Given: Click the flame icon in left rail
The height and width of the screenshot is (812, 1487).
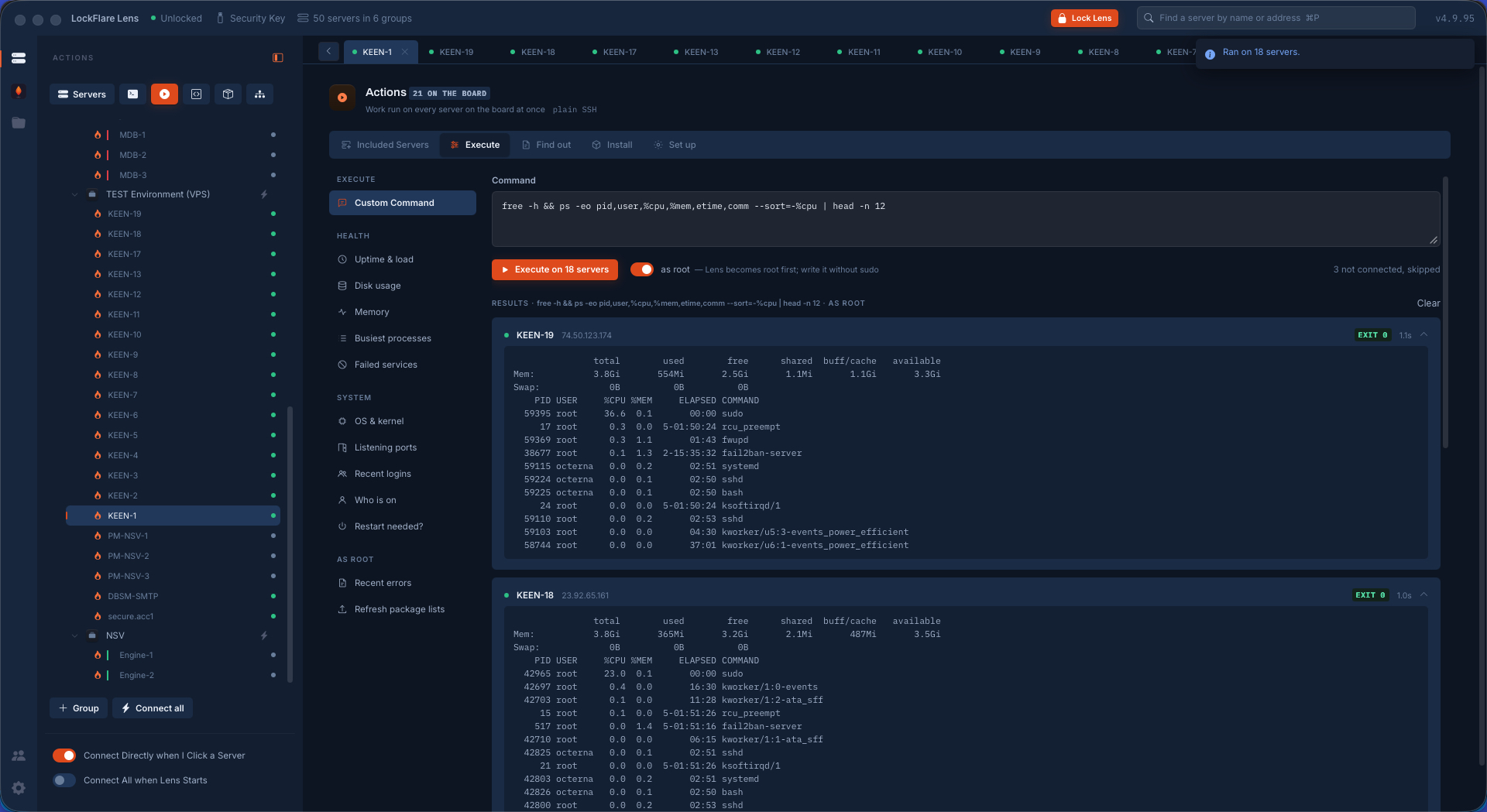Looking at the screenshot, I should coord(19,91).
